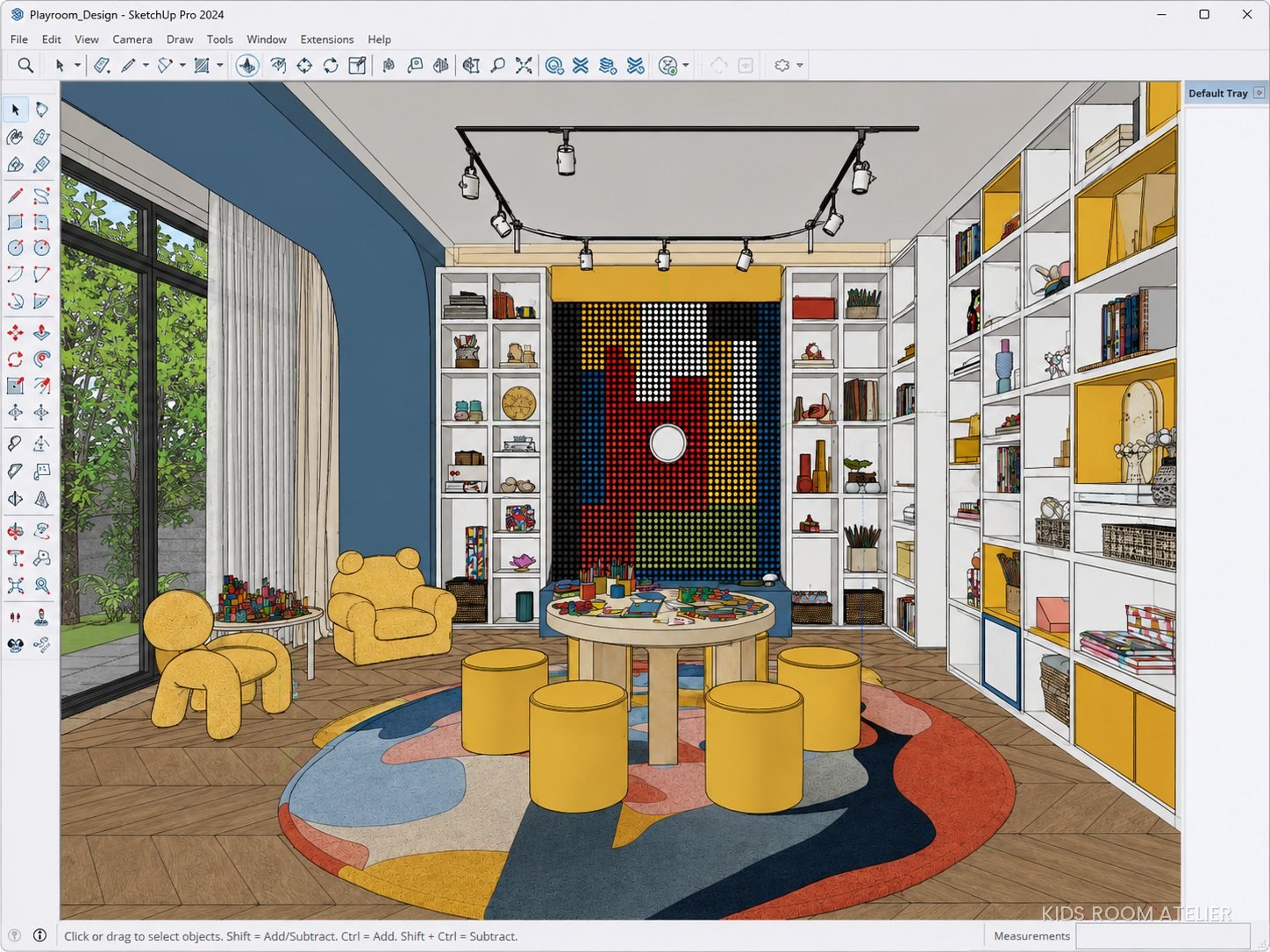Expand the Line tool dropdown arrow
The image size is (1270, 952).
click(x=146, y=65)
